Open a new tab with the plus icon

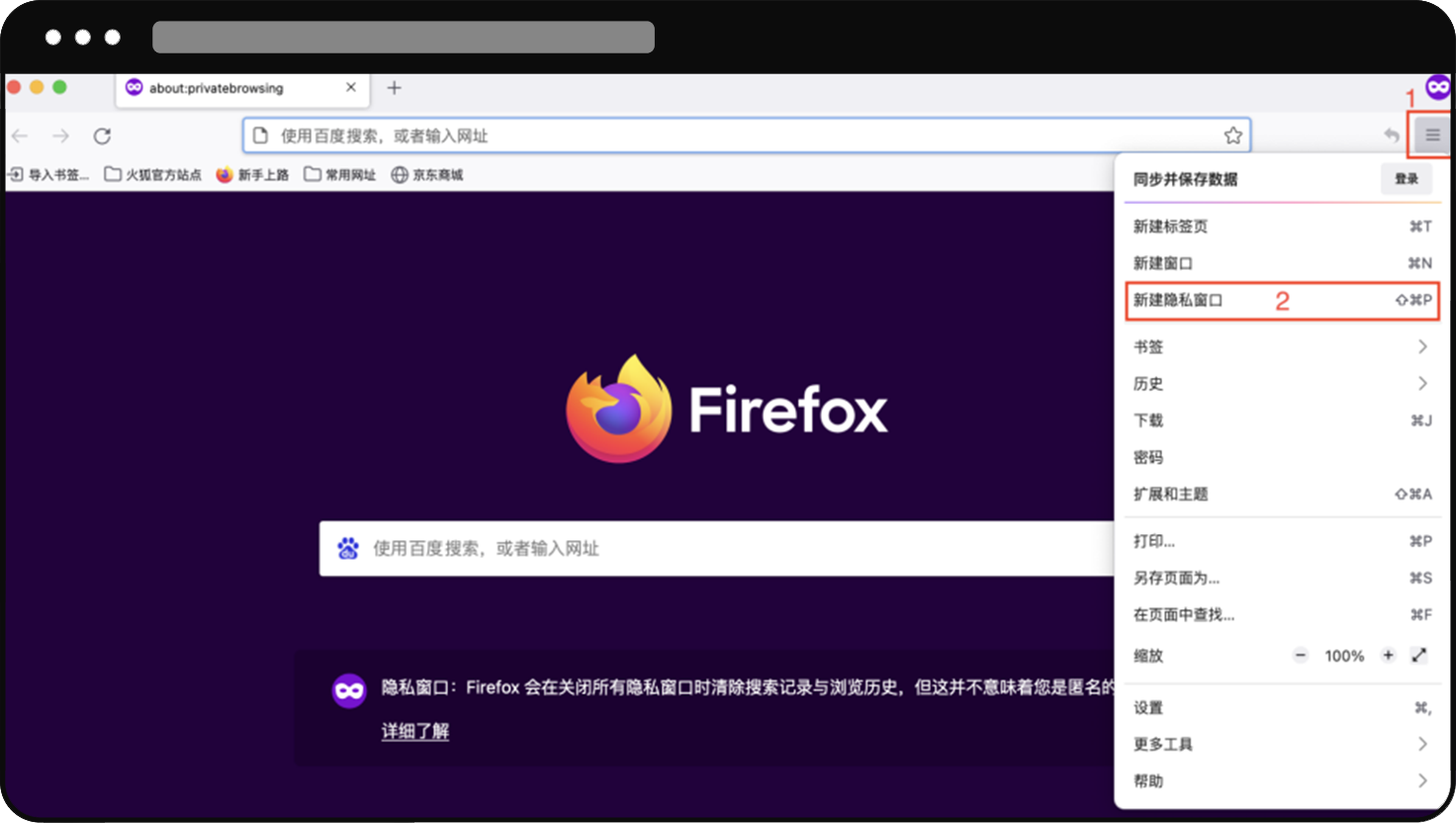click(394, 87)
